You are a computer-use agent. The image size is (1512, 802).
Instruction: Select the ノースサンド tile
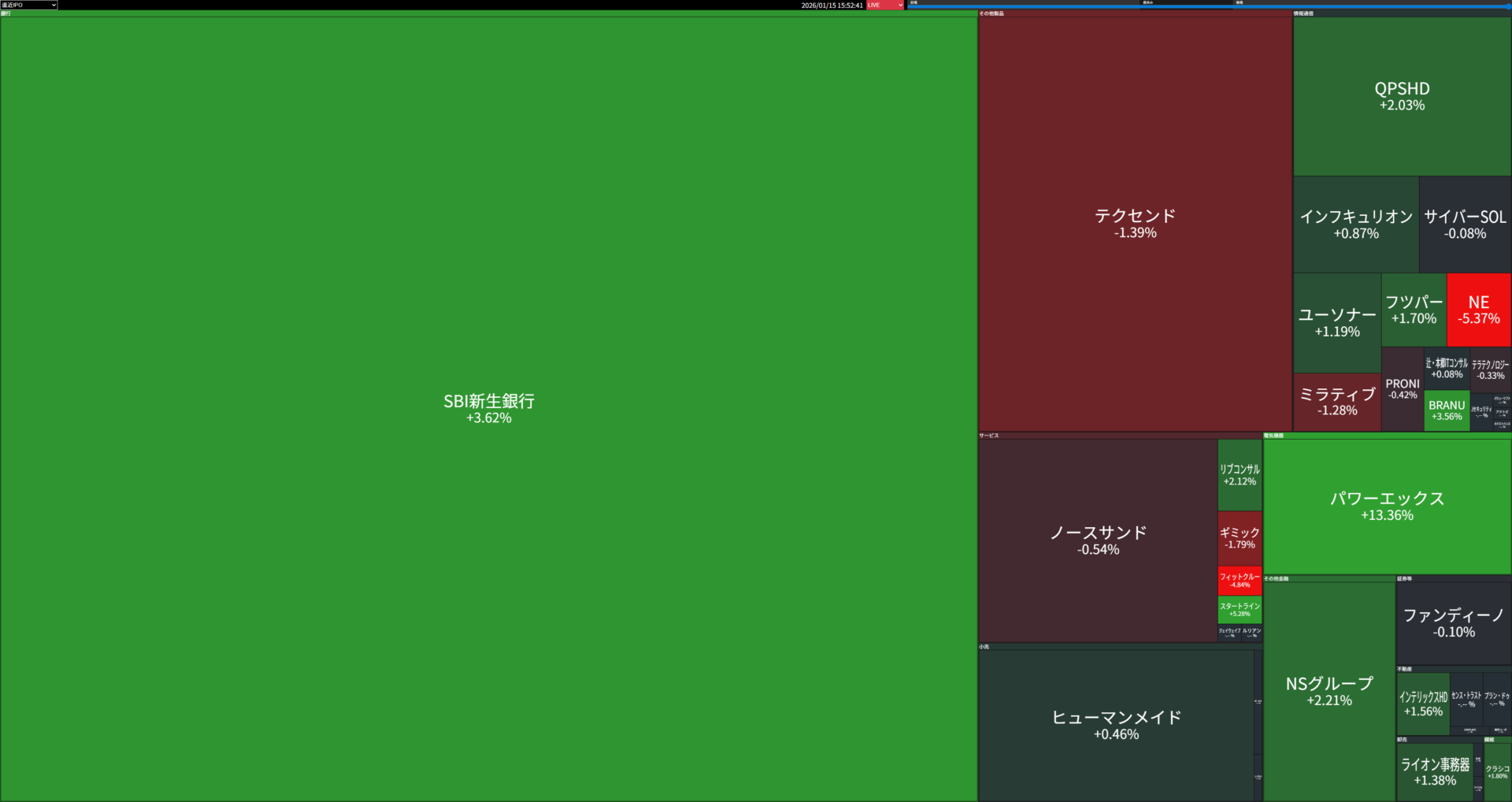coord(1098,540)
